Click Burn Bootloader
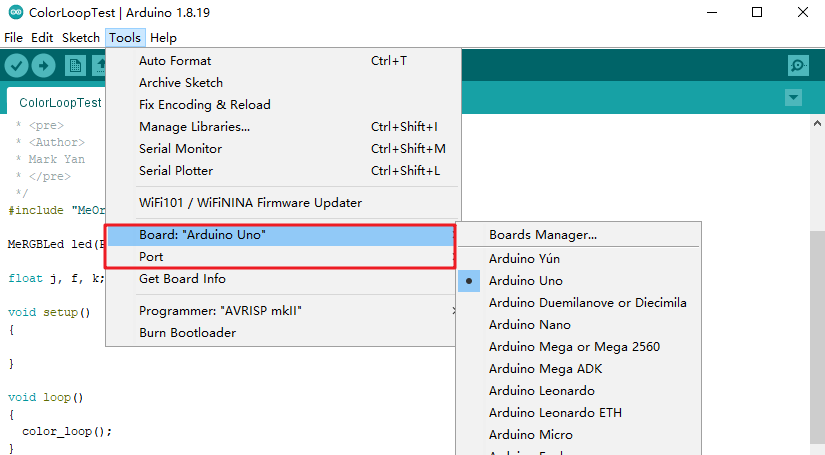Image resolution: width=825 pixels, height=455 pixels. click(x=281, y=333)
